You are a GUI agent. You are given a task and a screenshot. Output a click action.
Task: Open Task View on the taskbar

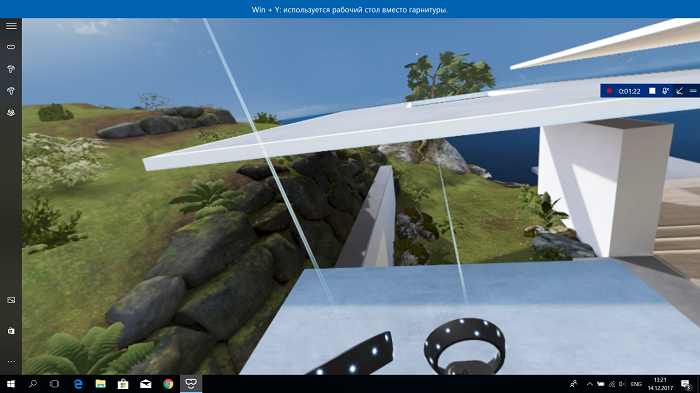point(54,384)
